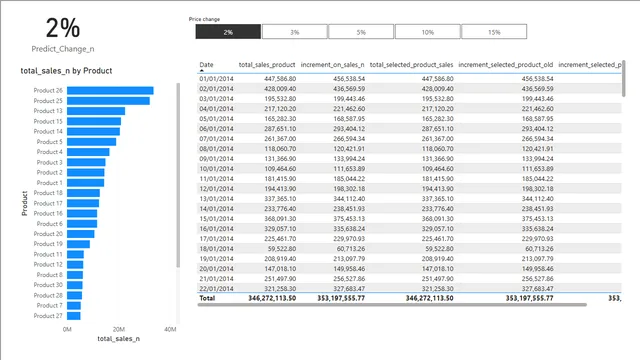Click total_sales_product value 287,651.10

tap(280, 129)
